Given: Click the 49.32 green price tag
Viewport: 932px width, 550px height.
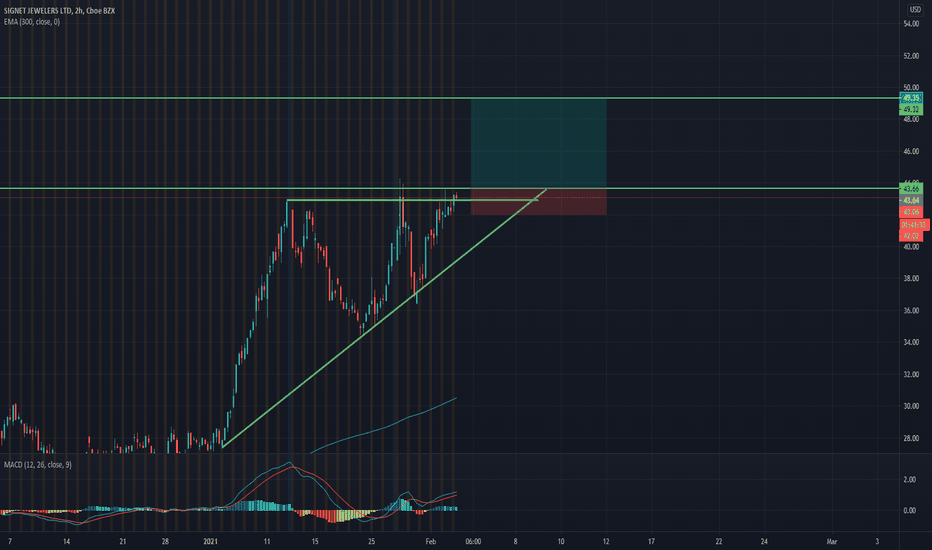Looking at the screenshot, I should click(x=911, y=109).
